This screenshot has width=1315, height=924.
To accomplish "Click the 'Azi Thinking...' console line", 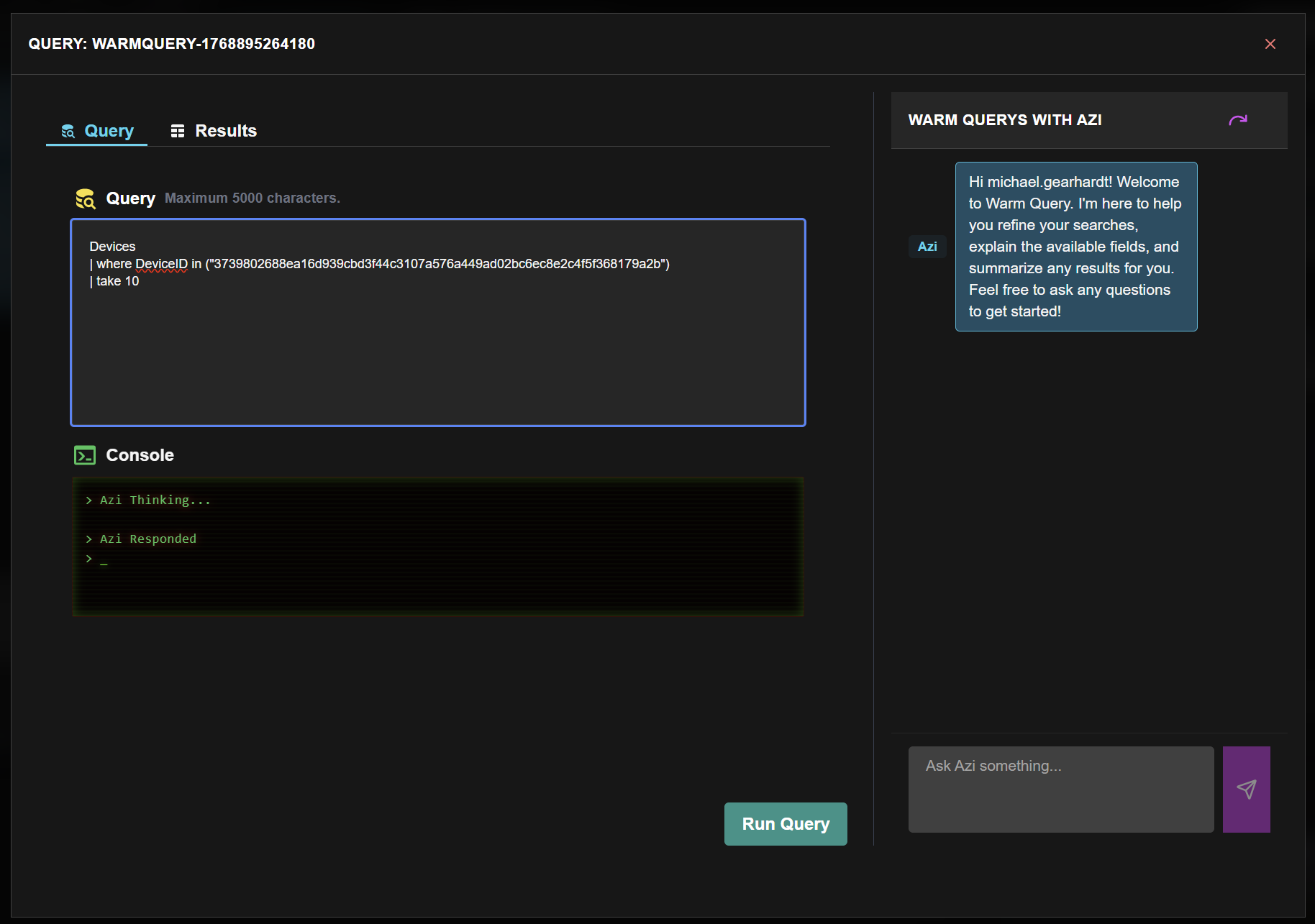I will (148, 500).
